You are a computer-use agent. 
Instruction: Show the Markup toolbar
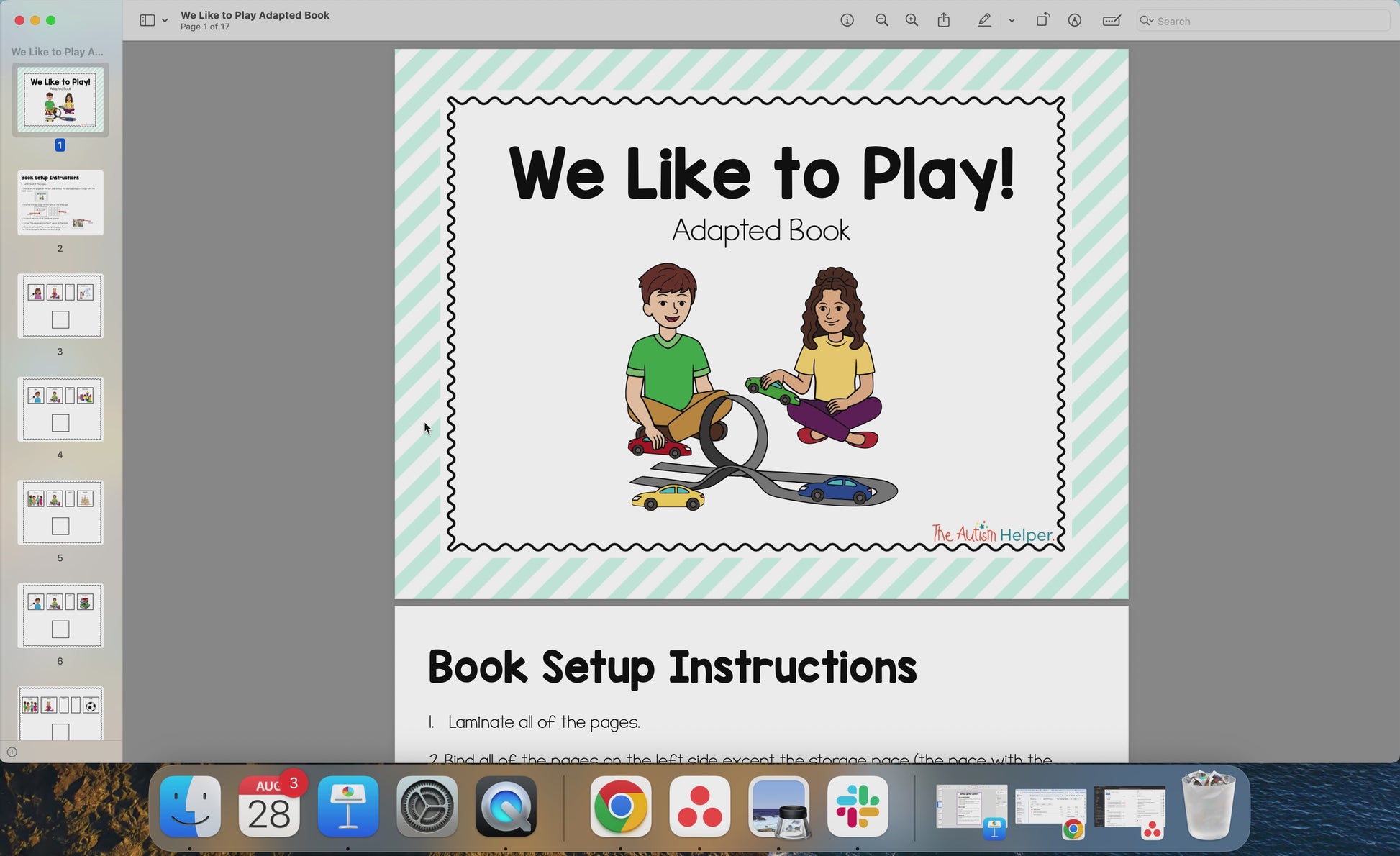point(1074,20)
